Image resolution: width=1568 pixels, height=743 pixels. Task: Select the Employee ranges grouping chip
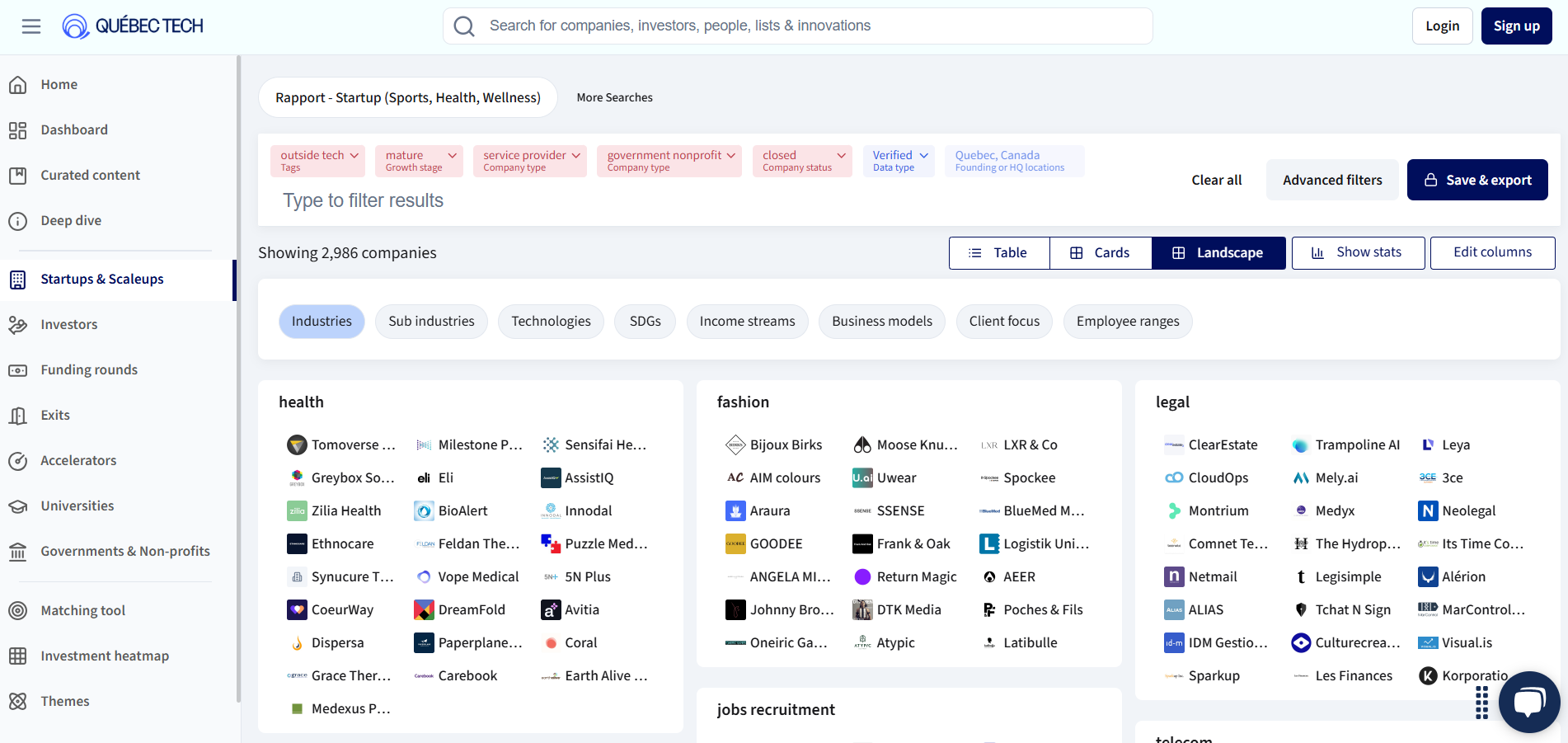pyautogui.click(x=1128, y=322)
